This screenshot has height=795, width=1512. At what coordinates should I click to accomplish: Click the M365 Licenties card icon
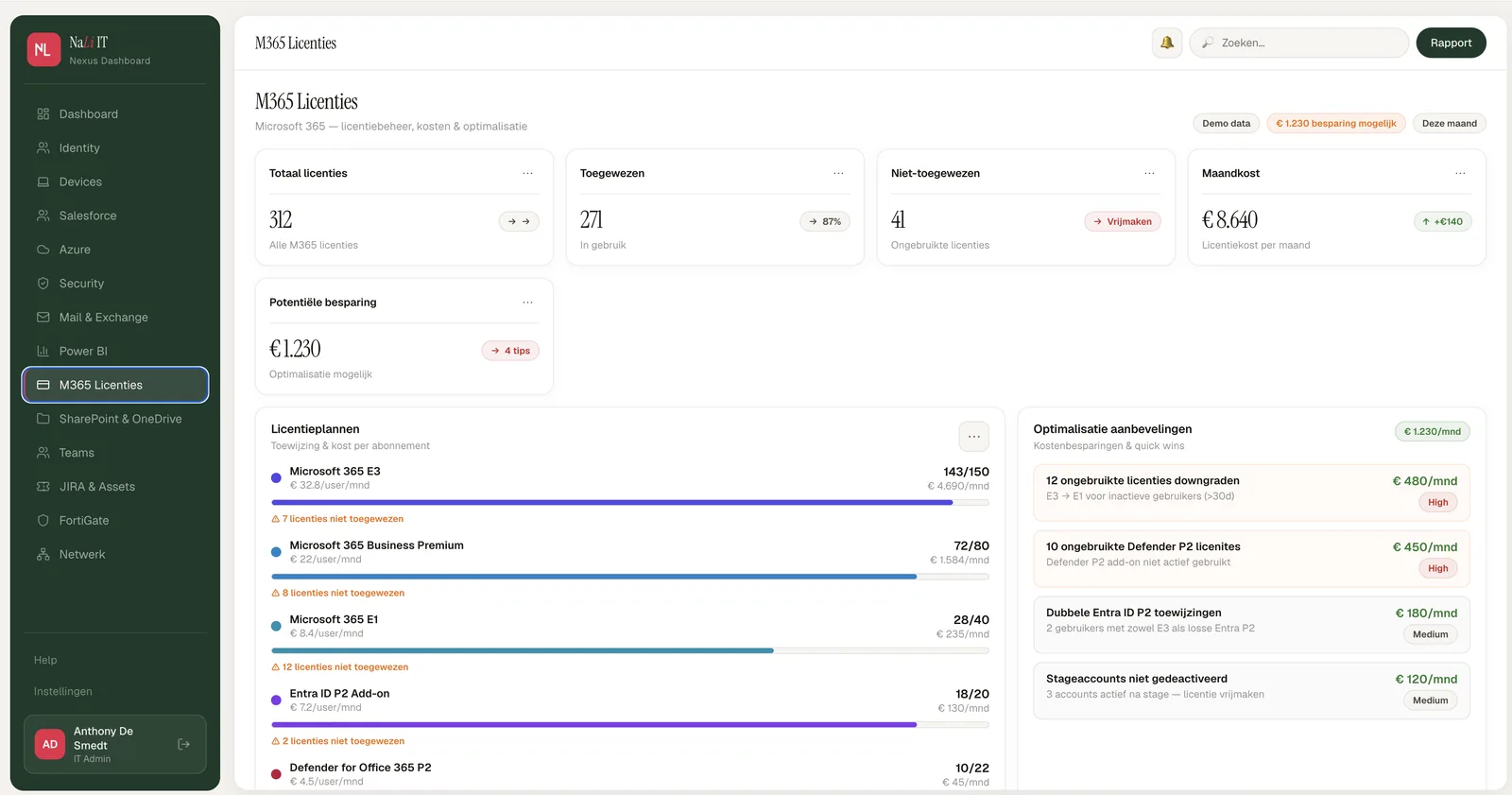pos(43,385)
